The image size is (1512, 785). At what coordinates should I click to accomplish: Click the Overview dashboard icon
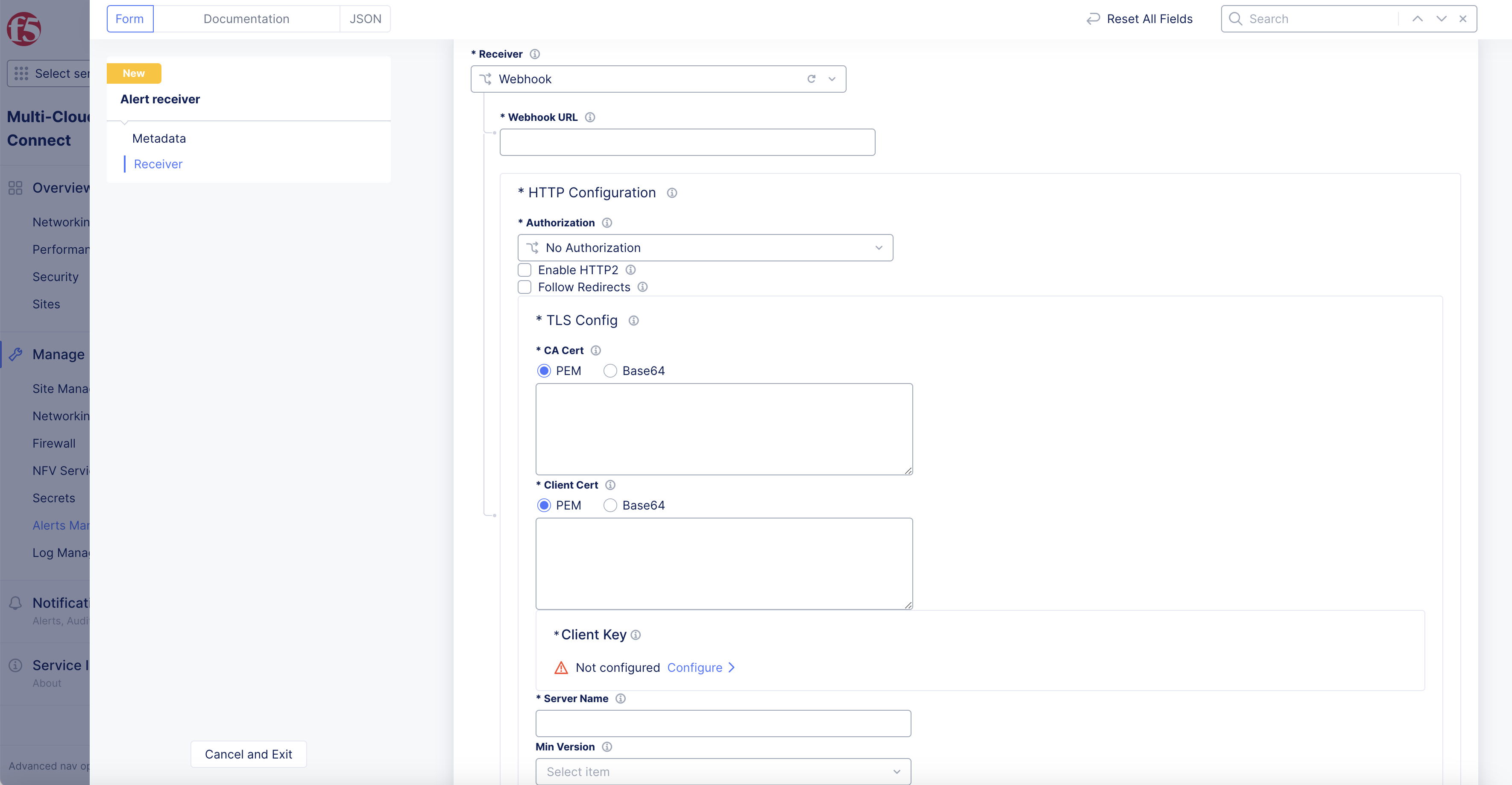point(15,188)
